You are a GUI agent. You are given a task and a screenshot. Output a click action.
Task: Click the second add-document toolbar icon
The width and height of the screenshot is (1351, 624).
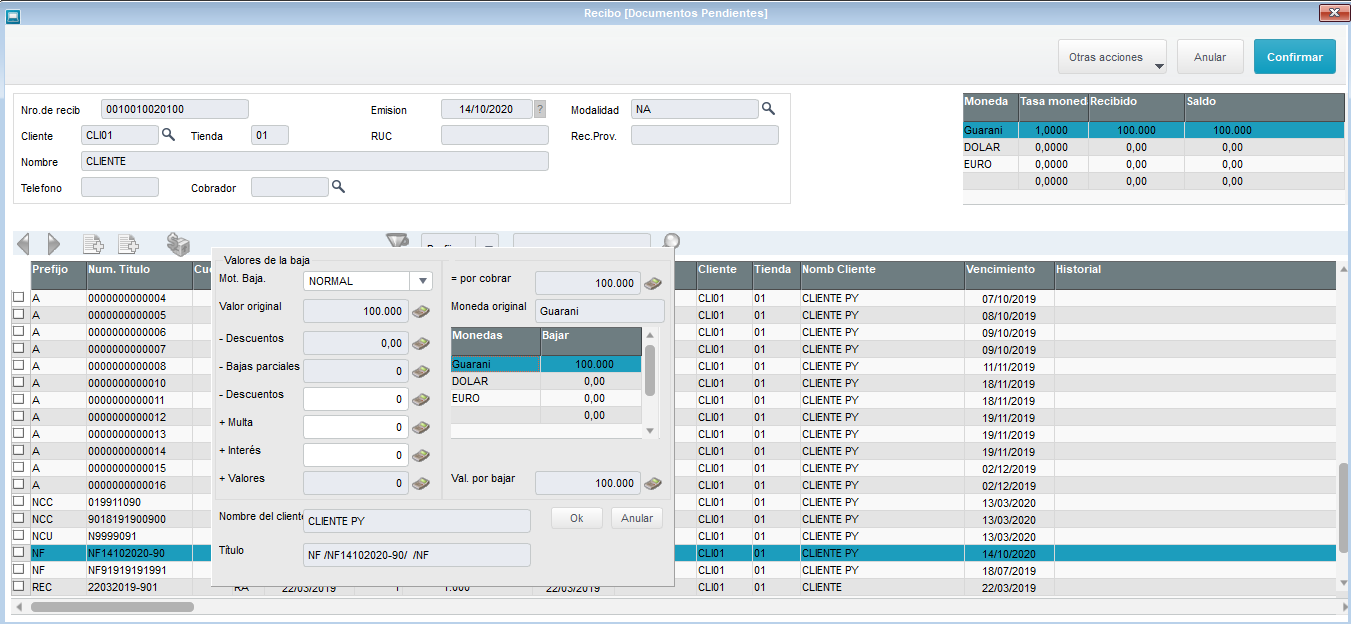click(x=128, y=243)
